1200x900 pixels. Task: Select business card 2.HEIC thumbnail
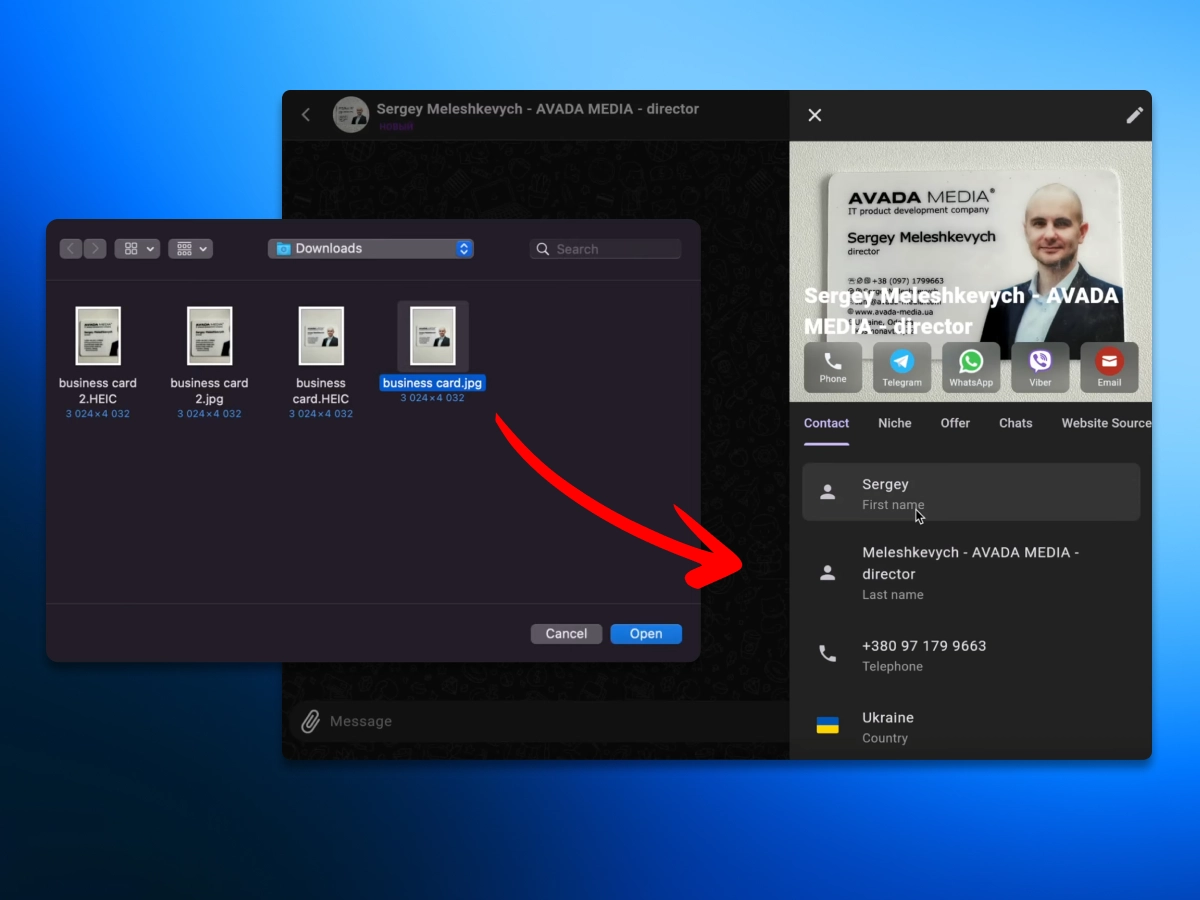click(98, 336)
